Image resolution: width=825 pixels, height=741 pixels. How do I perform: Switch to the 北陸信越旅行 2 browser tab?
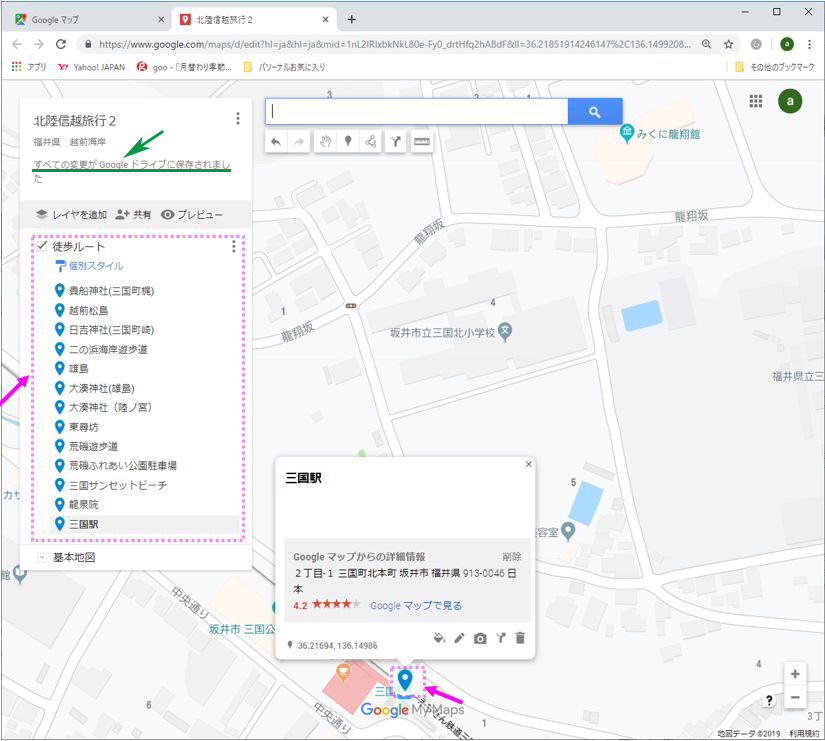pos(256,20)
